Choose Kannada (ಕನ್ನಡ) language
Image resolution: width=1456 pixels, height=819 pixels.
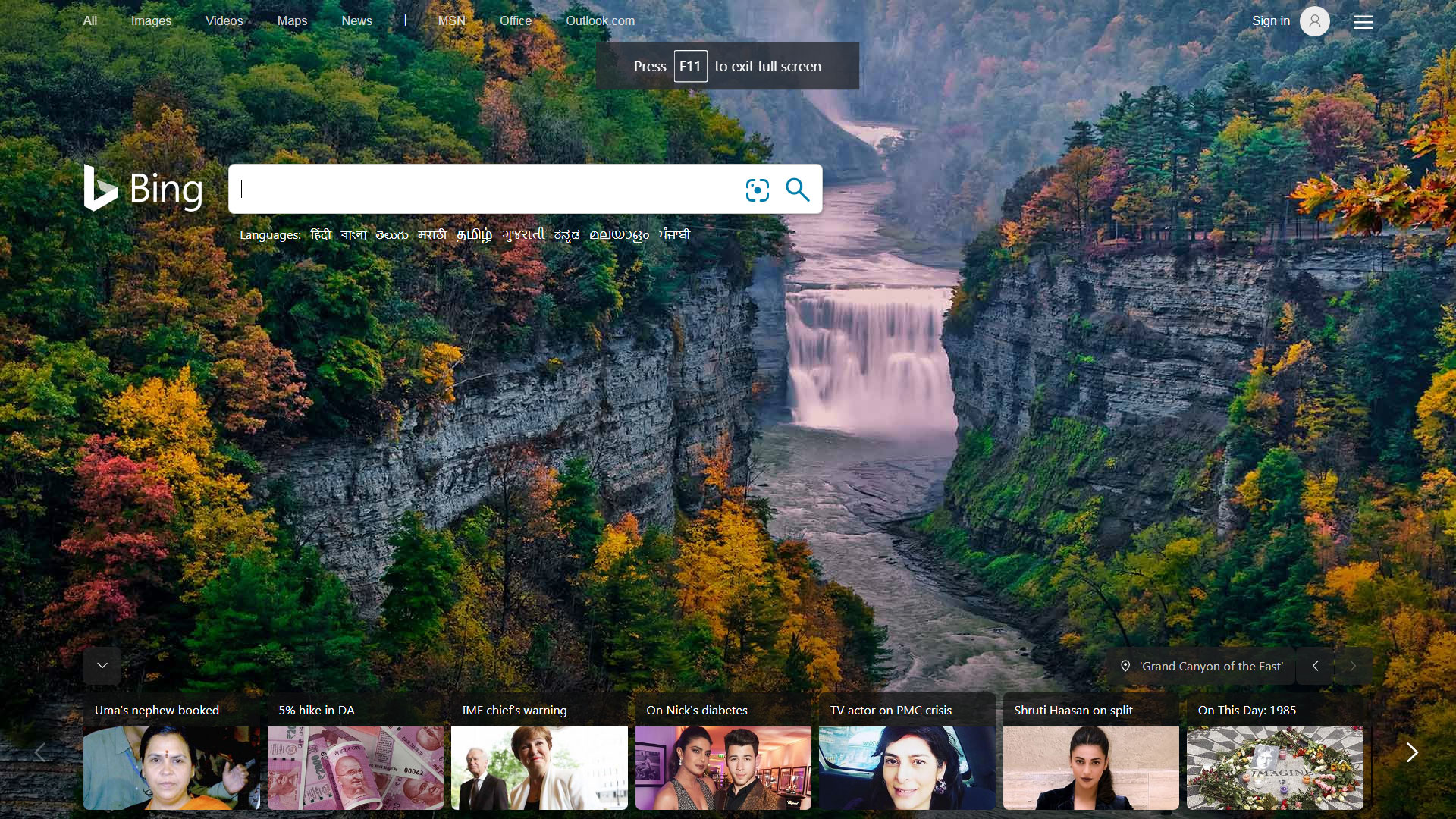click(x=566, y=235)
